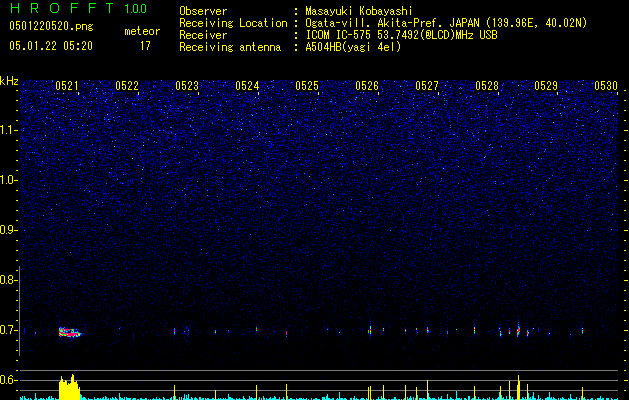Click the 1.0 kHz axis label
This screenshot has height=400, width=629.
pos(8,180)
